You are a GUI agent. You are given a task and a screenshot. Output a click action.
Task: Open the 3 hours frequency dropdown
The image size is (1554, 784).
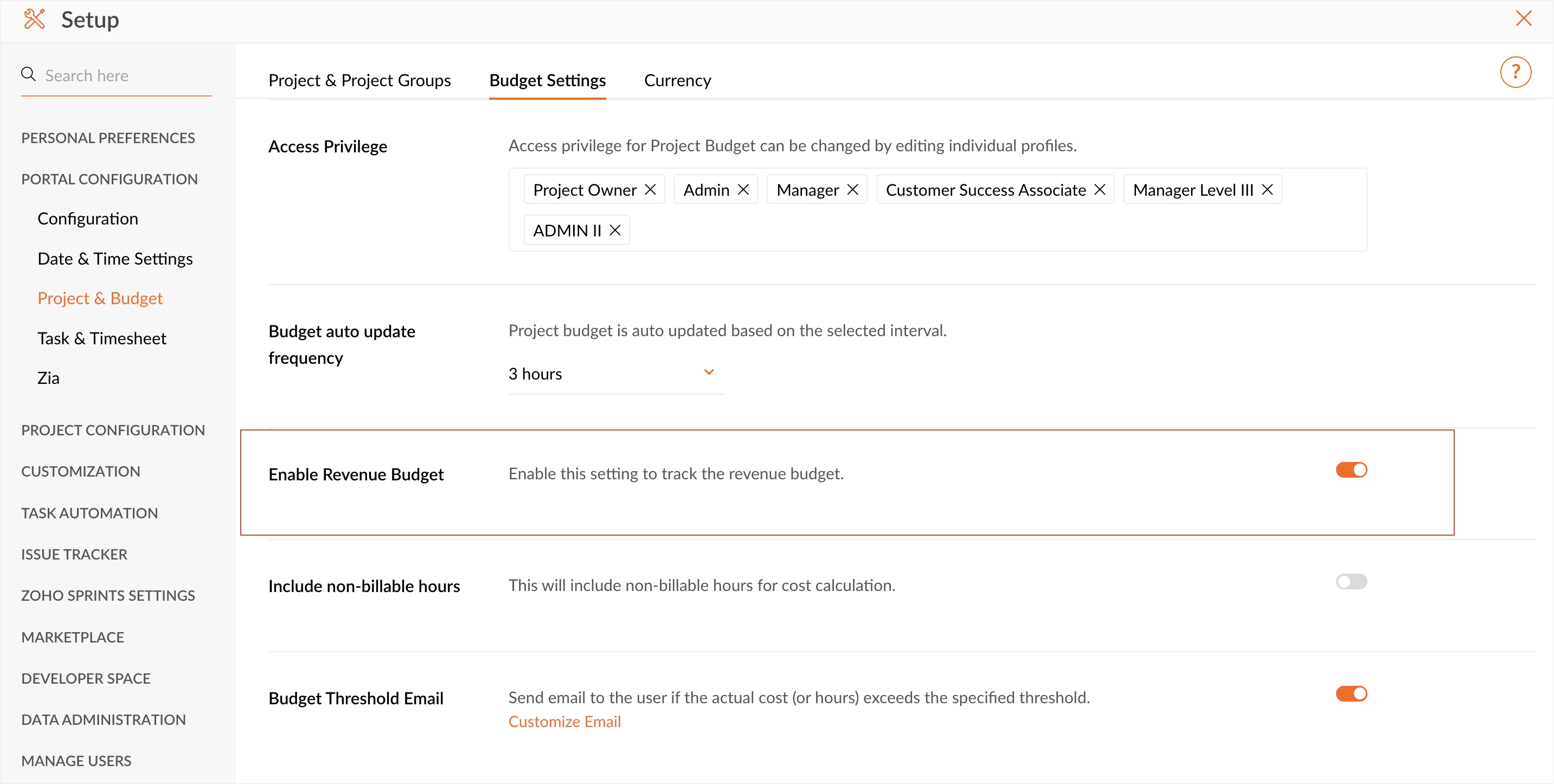615,374
